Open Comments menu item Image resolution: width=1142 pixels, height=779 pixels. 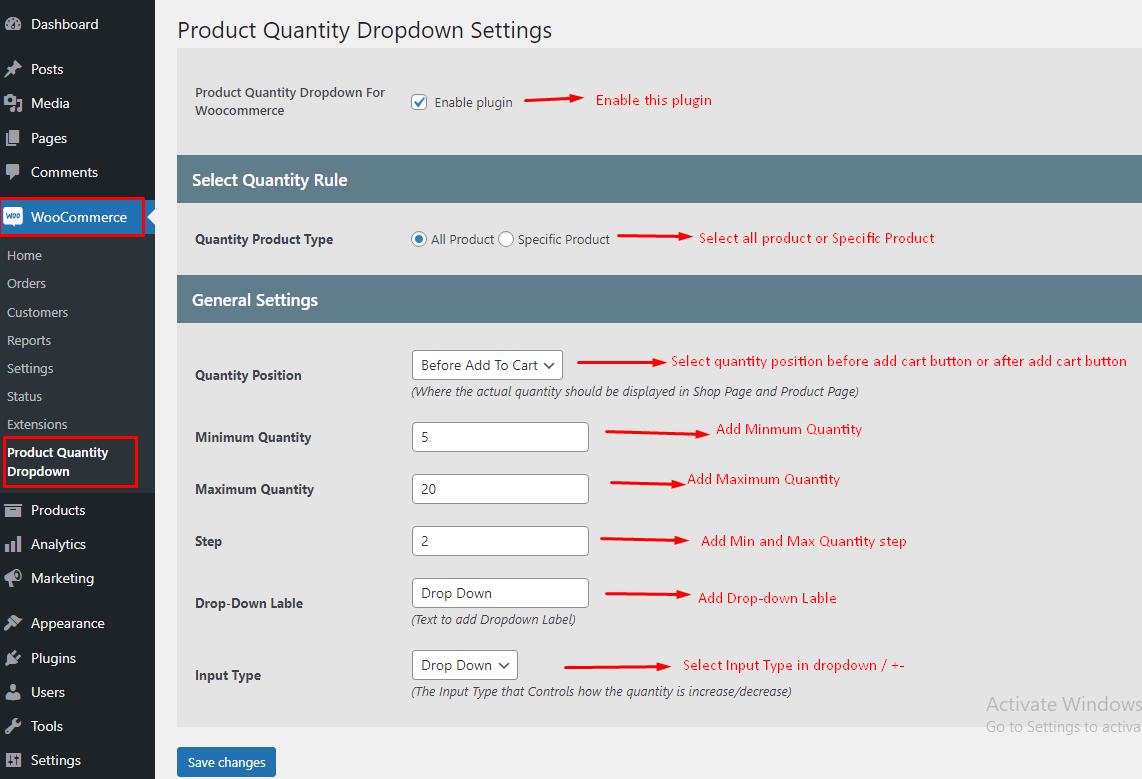(77, 173)
